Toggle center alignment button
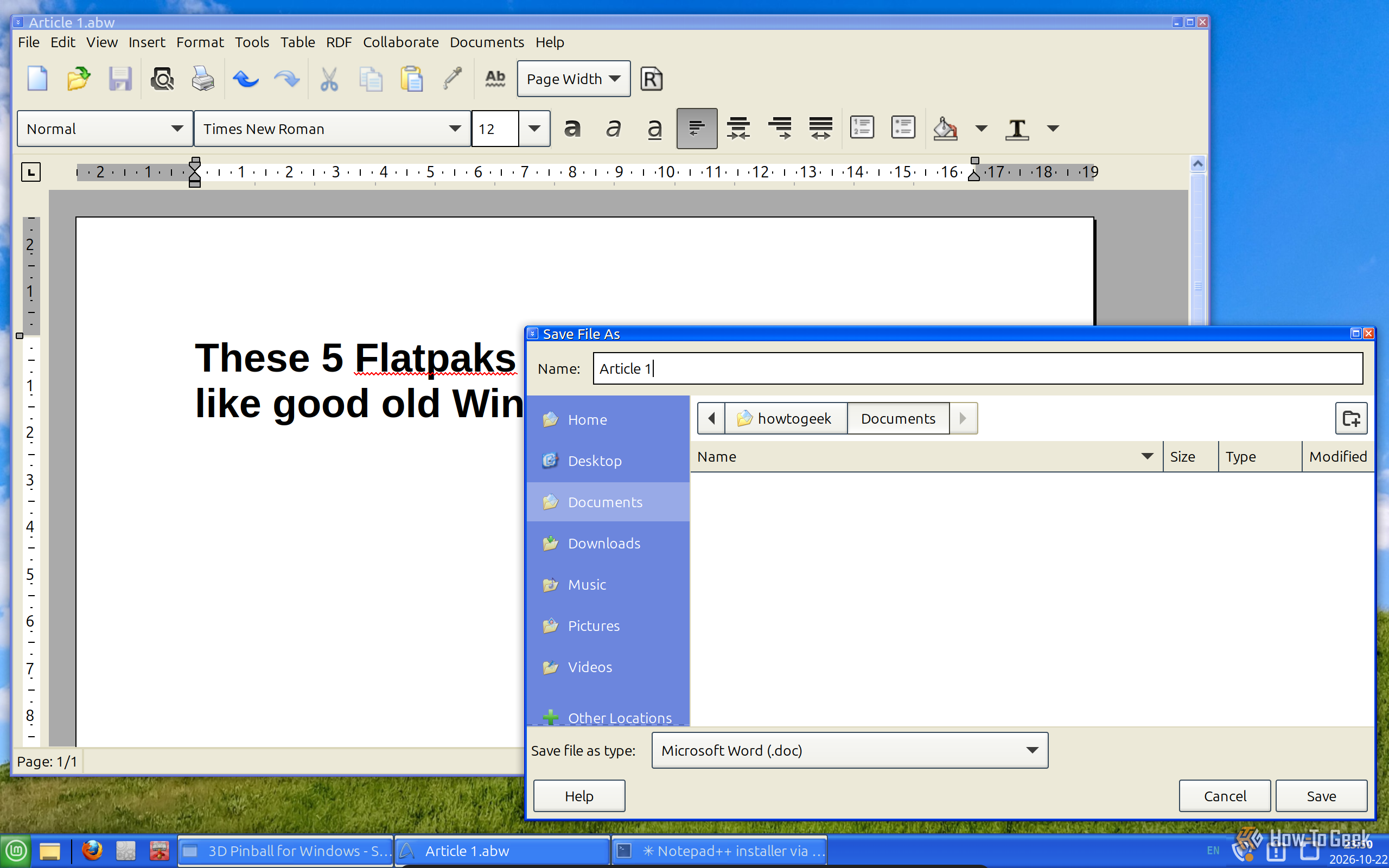The height and width of the screenshot is (868, 1389). coord(738,128)
